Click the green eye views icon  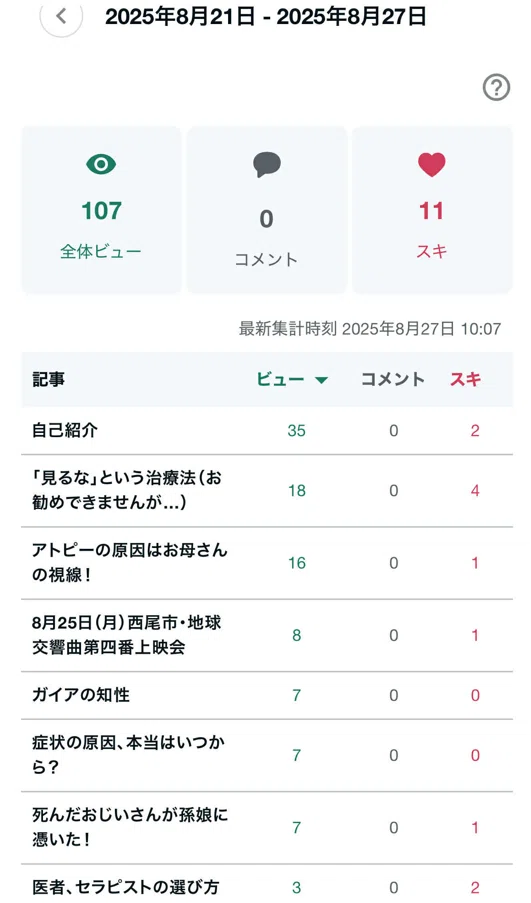[x=101, y=165]
